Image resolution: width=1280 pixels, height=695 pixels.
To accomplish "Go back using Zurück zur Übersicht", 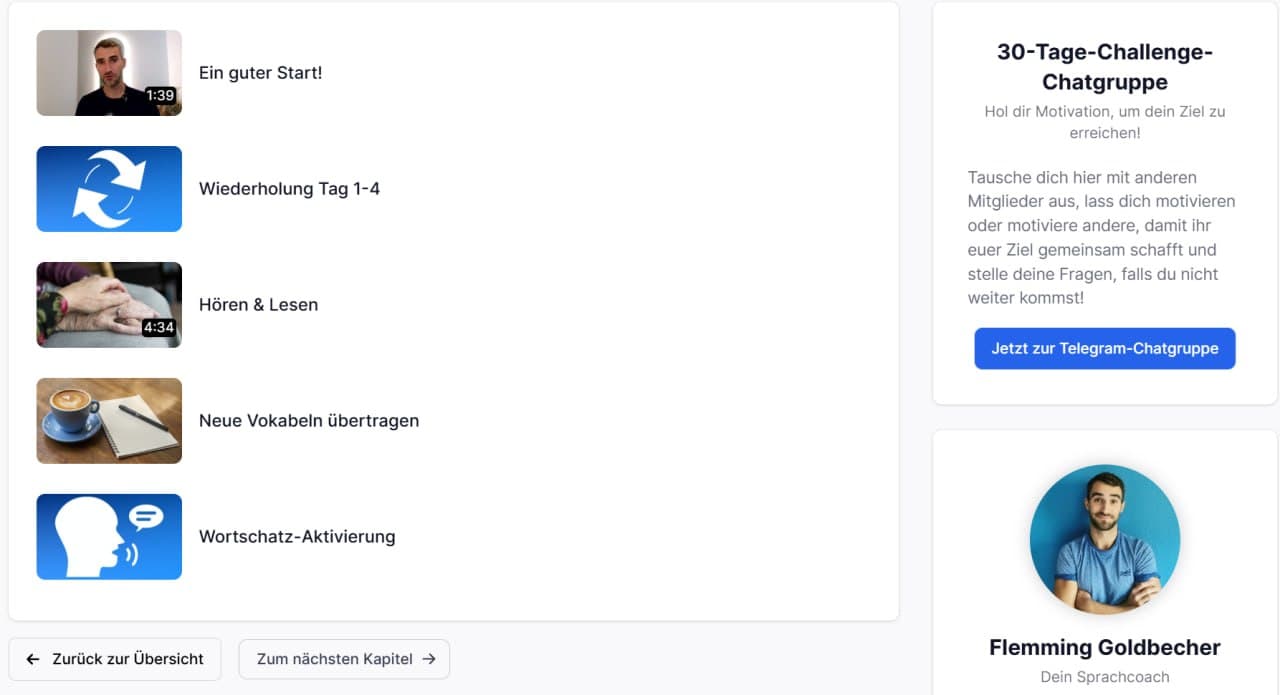I will [x=115, y=659].
